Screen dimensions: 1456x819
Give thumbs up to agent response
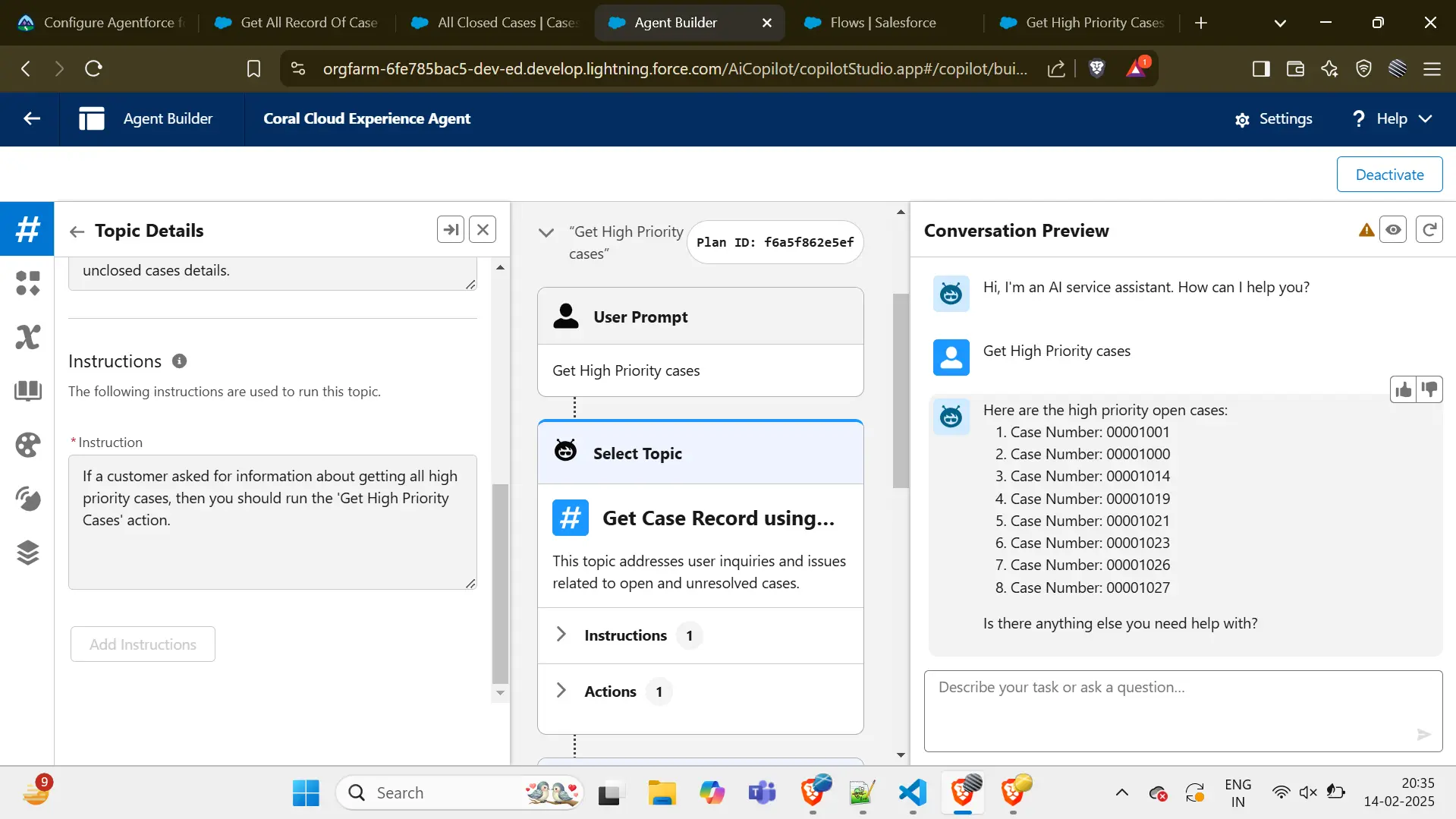point(1403,389)
